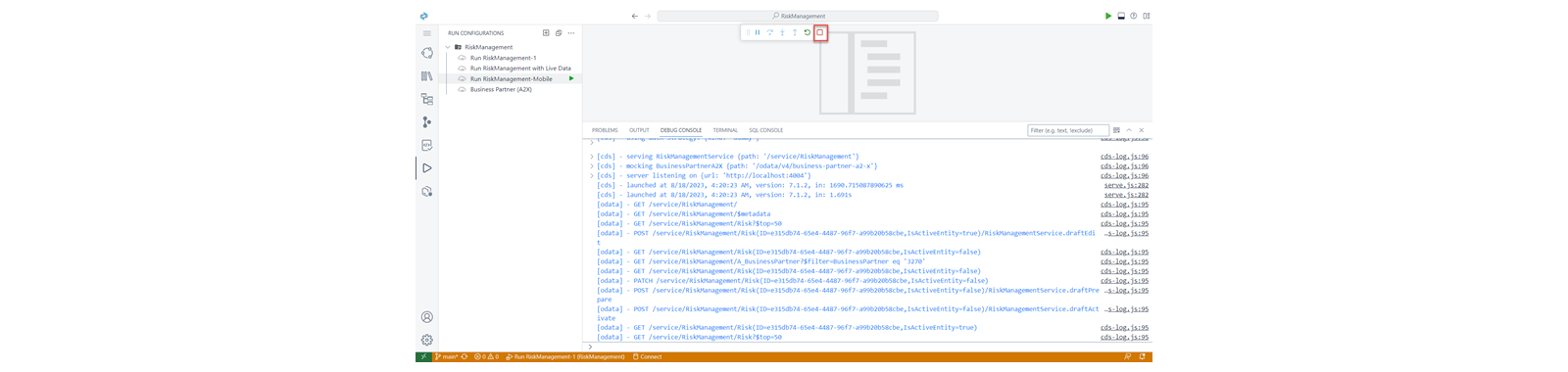Click Connect in the status bar
The height and width of the screenshot is (372, 1568).
coord(647,357)
